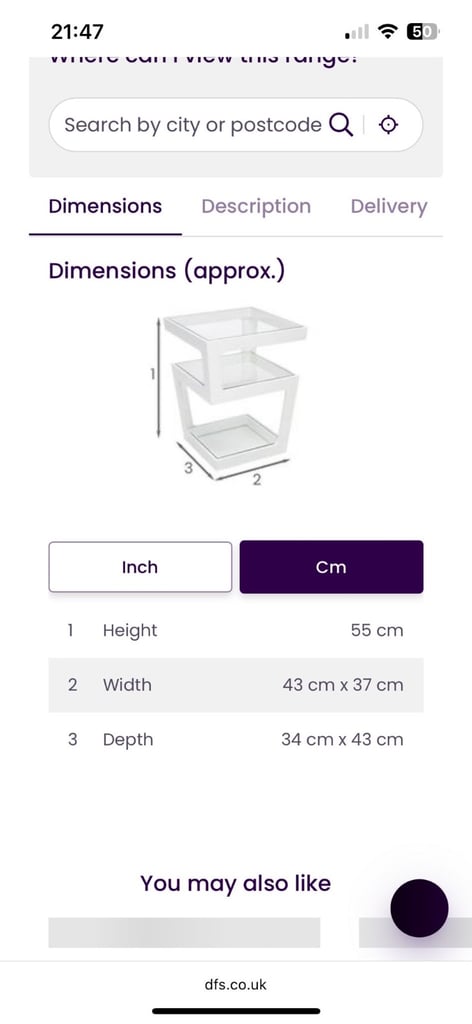Tap the dfs.co.uk address bar
This screenshot has height=1024, width=472.
tap(236, 984)
